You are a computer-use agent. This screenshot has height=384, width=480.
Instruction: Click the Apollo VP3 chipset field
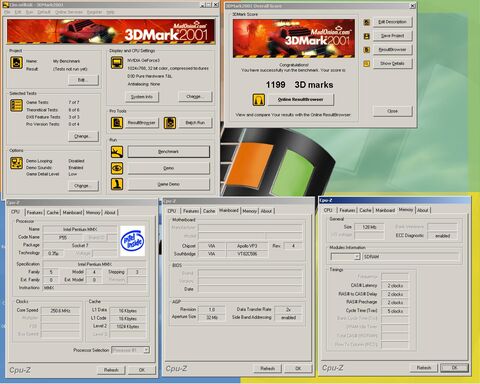click(x=247, y=246)
